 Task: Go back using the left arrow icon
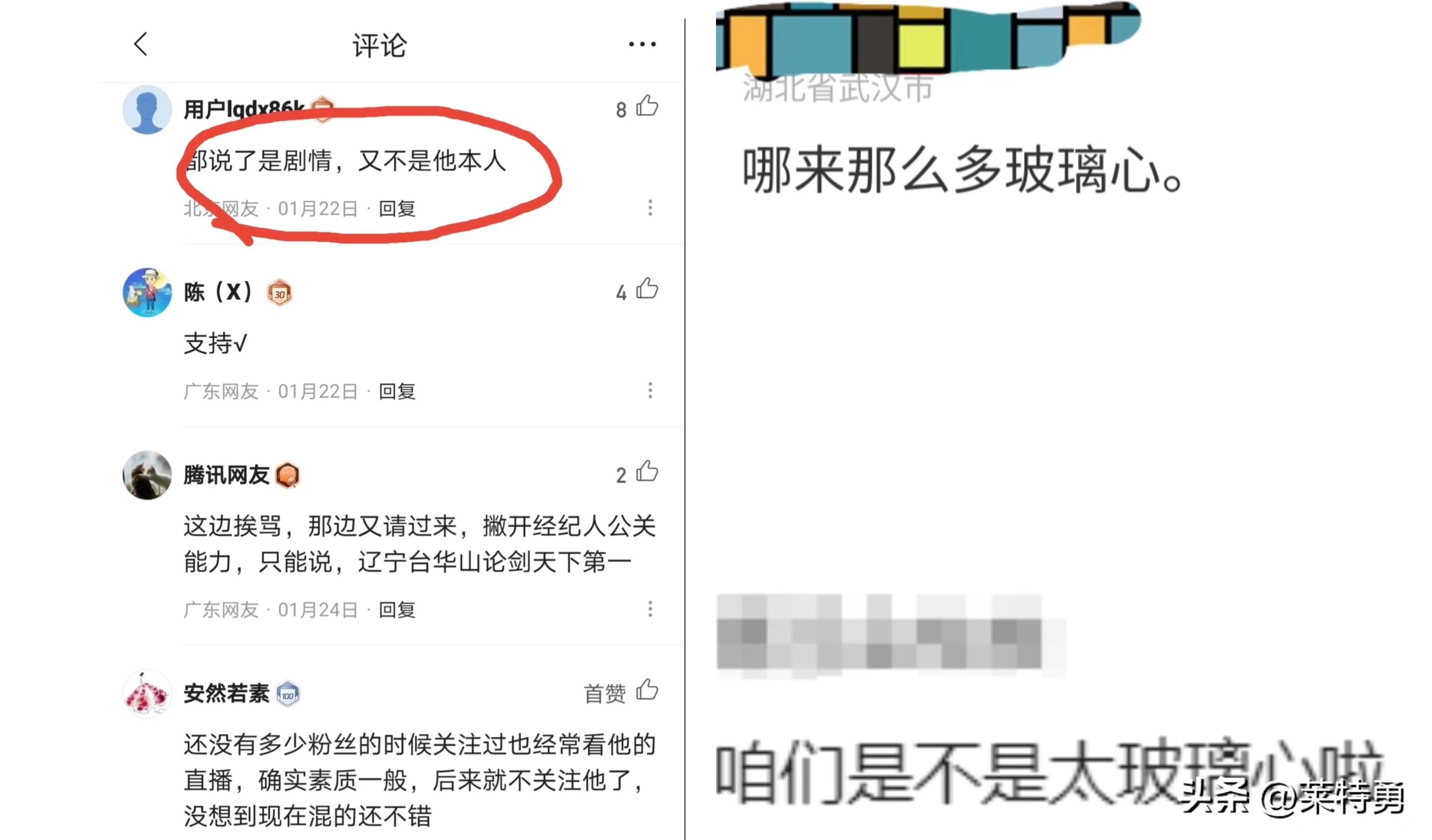[x=141, y=44]
